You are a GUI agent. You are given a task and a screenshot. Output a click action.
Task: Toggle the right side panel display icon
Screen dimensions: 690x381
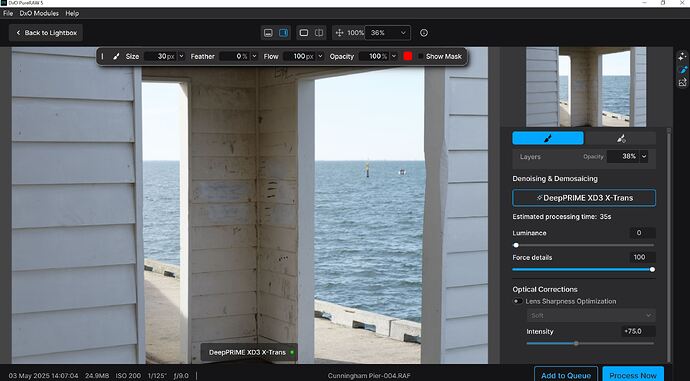click(283, 33)
